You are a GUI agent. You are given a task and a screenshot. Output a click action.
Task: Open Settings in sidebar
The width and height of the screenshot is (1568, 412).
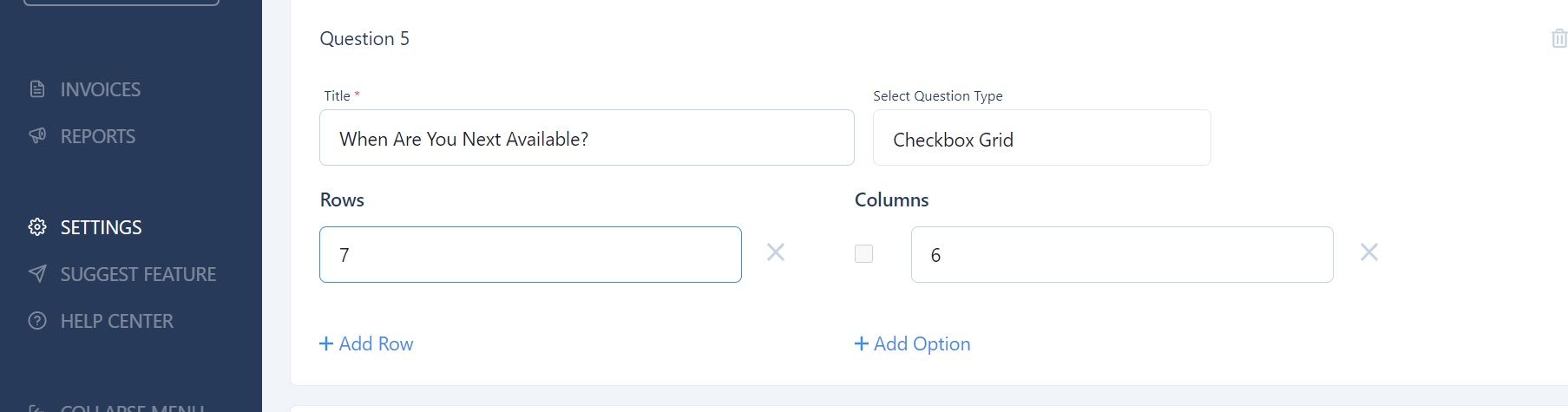[x=101, y=227]
